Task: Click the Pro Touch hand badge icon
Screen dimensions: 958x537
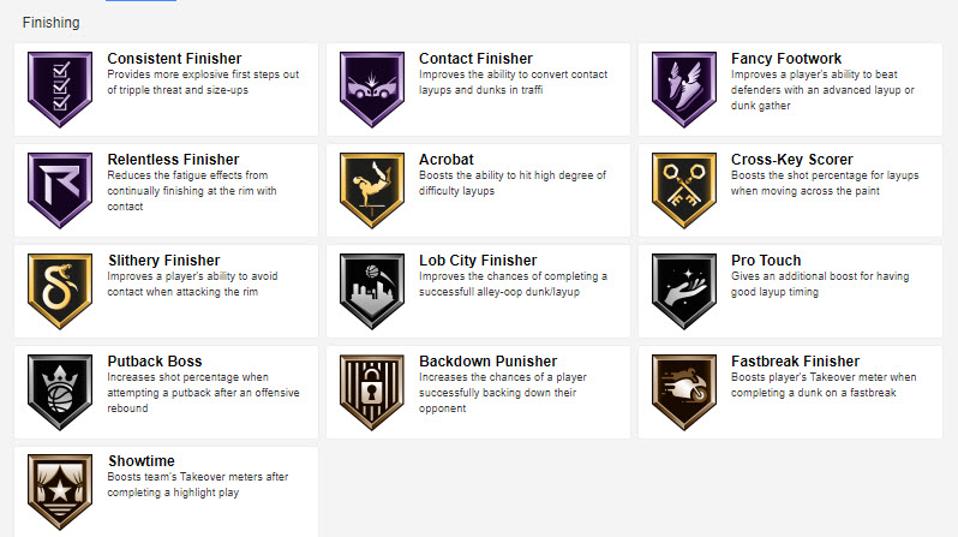Action: click(684, 291)
